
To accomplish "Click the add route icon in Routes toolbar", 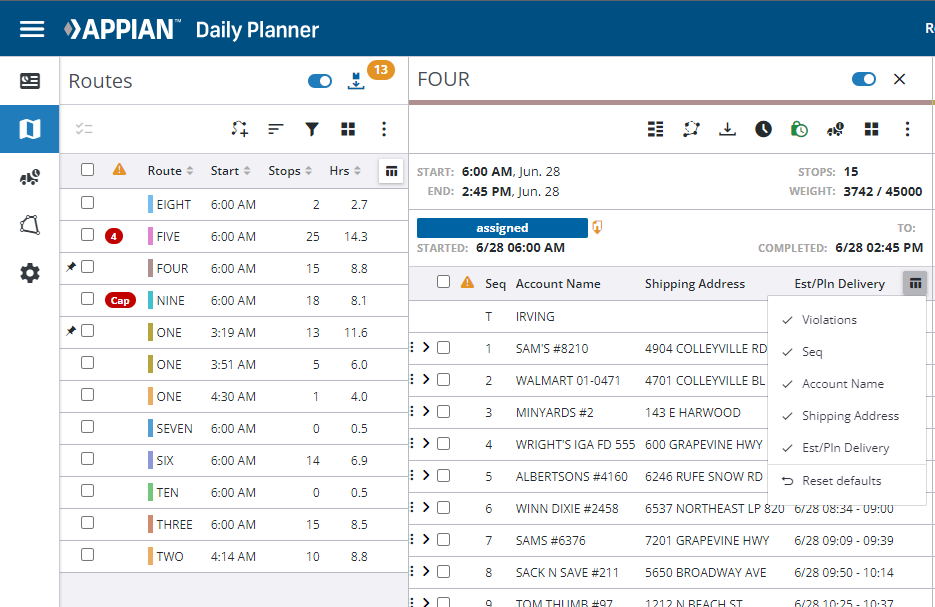I will click(240, 129).
